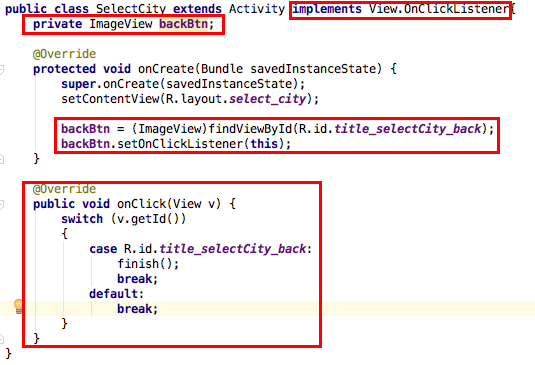Click the highlighted backBtn field declaration
Image resolution: width=535 pixels, height=365 pixels.
183,24
